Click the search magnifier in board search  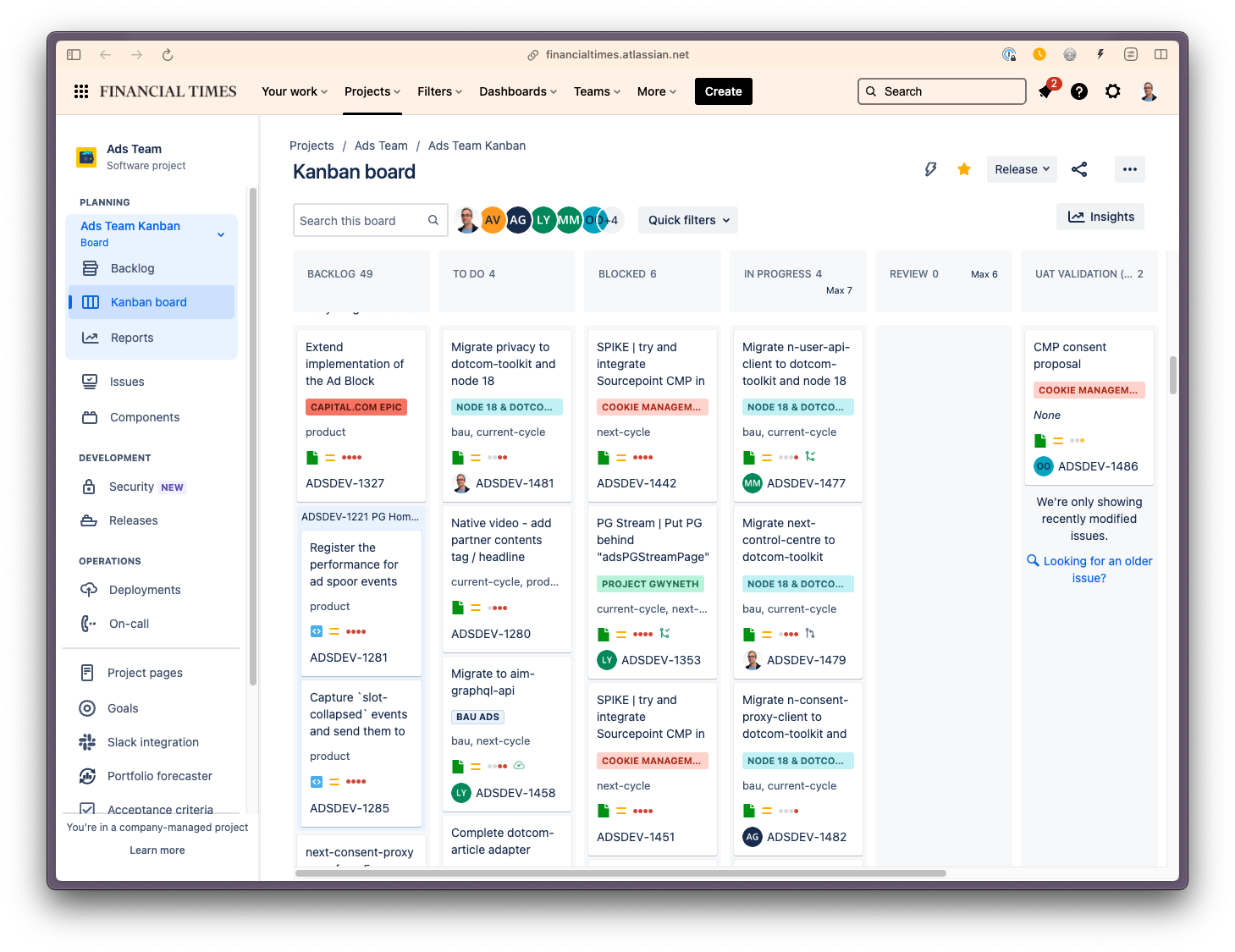point(433,221)
